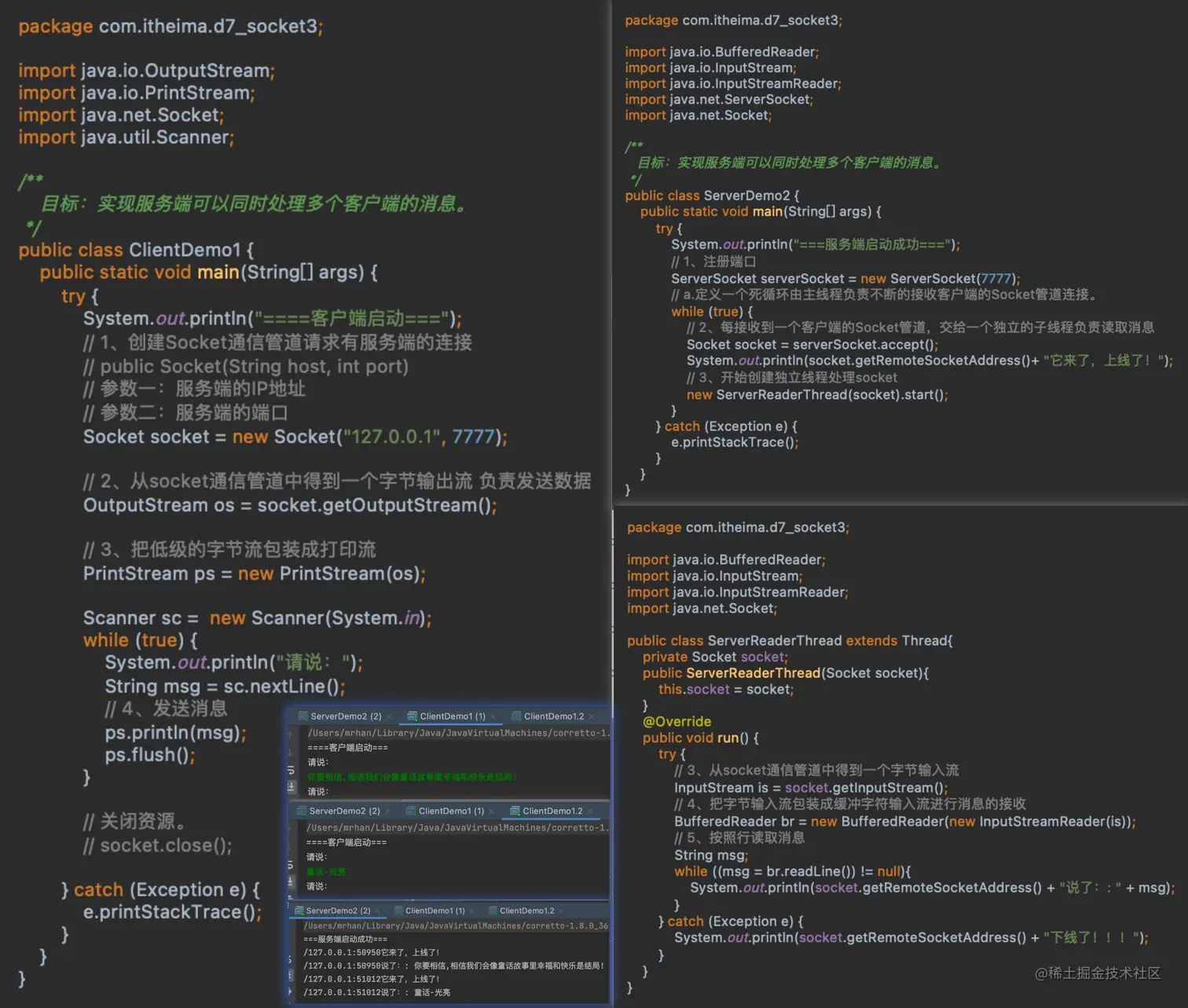Click the 'Socket socket = serverSocket.accept();' line
This screenshot has height=1008, width=1188.
coord(812,345)
